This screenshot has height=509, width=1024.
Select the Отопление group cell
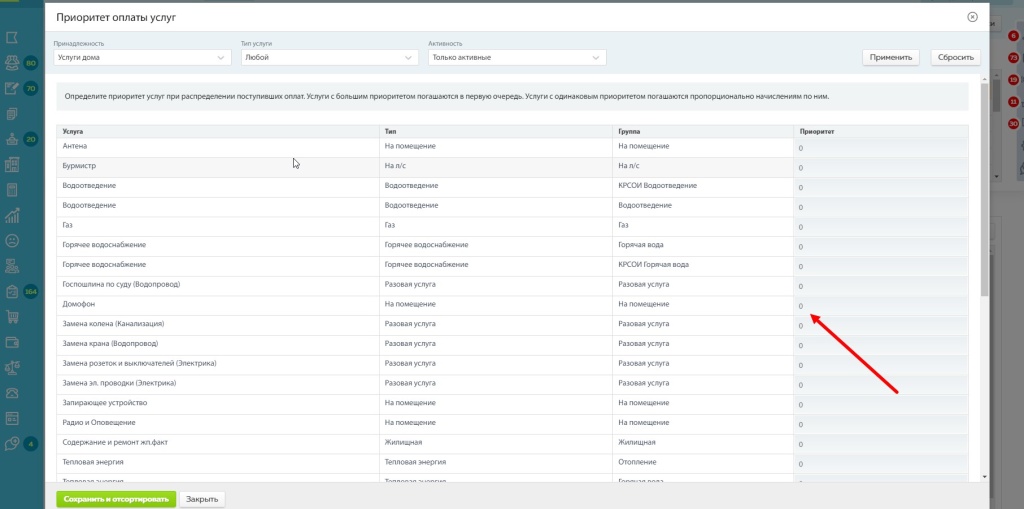click(703, 462)
